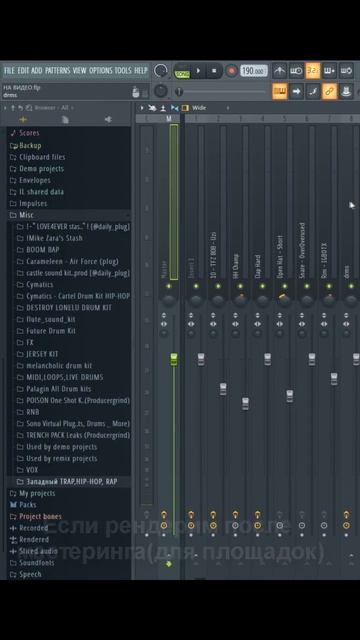
Task: Click the browser up-arrow icon
Action: coord(13,108)
